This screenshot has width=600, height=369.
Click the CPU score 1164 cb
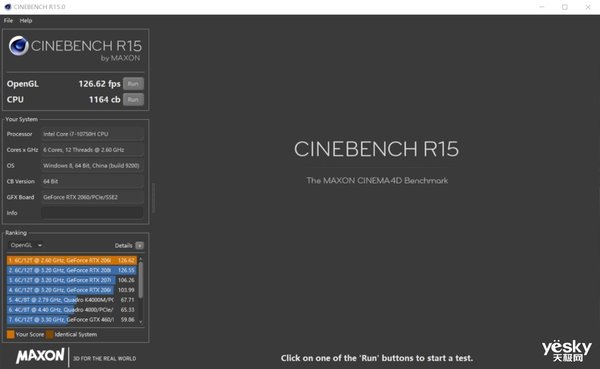104,100
